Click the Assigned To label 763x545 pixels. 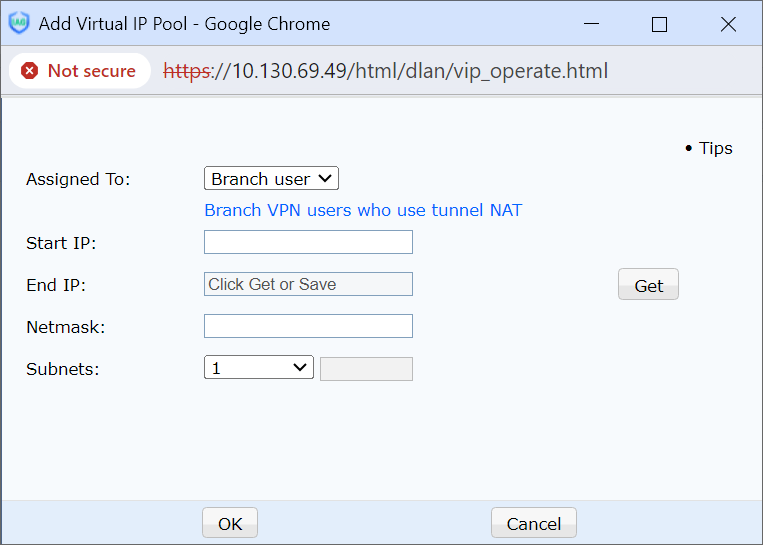(78, 179)
